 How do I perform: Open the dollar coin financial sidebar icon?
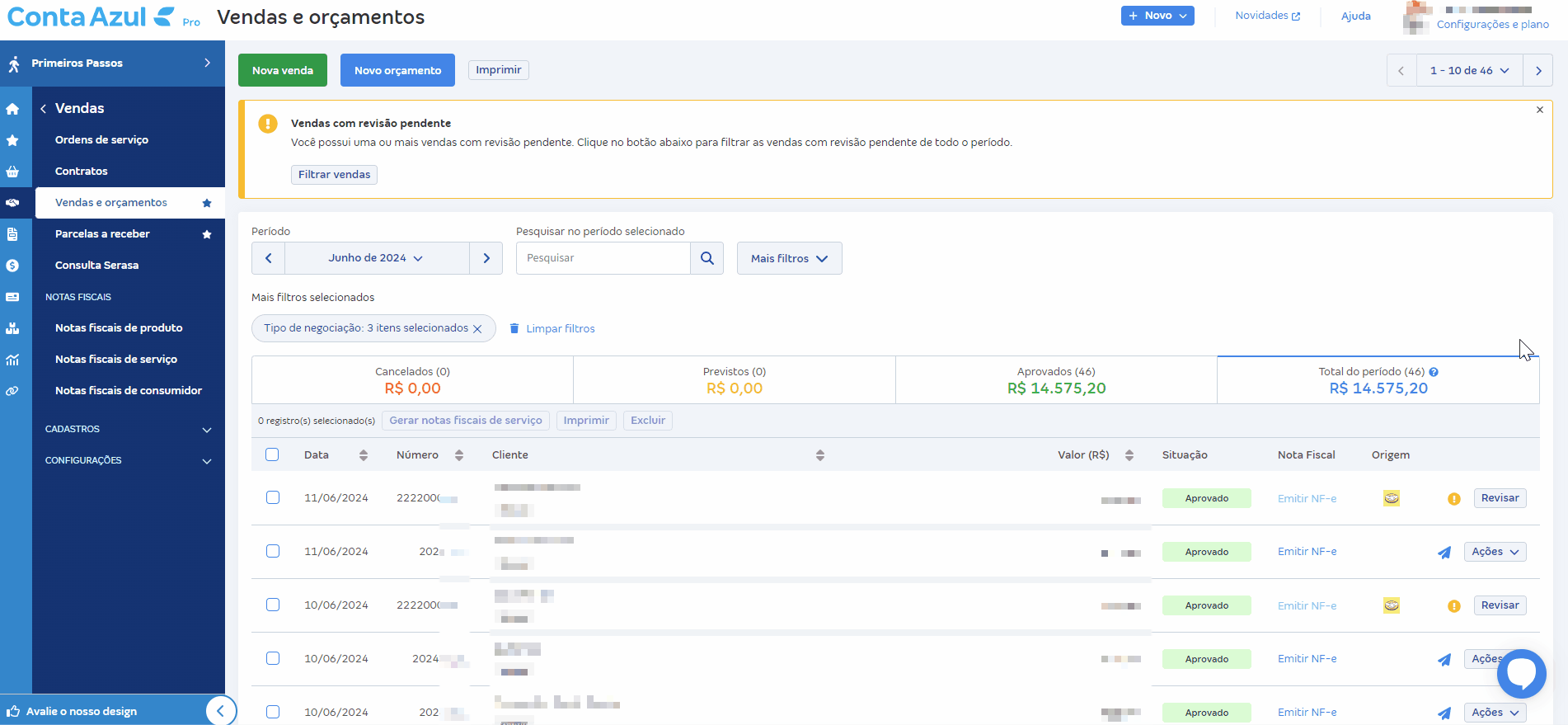12,266
